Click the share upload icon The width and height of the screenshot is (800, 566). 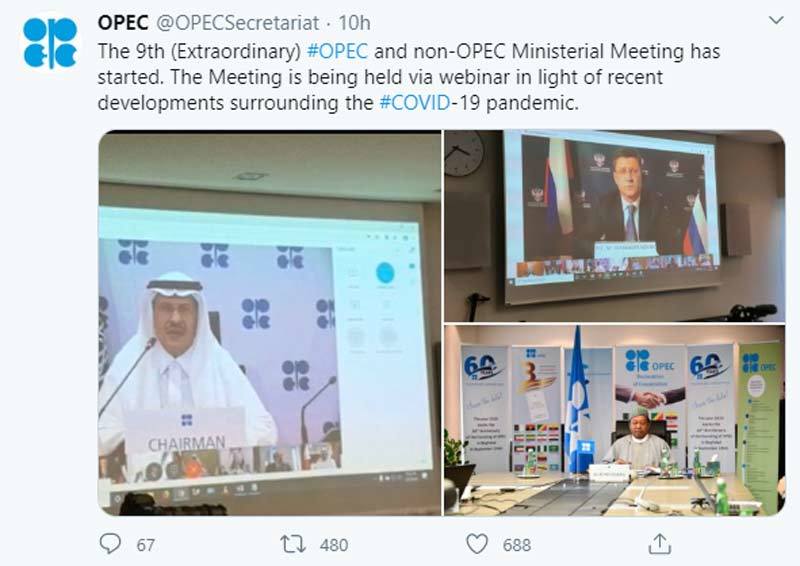coord(659,543)
